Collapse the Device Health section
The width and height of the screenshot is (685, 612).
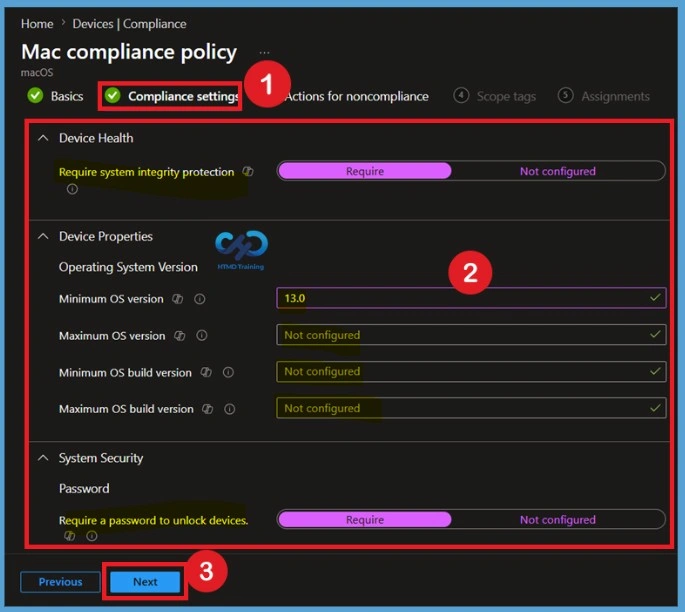coord(43,138)
